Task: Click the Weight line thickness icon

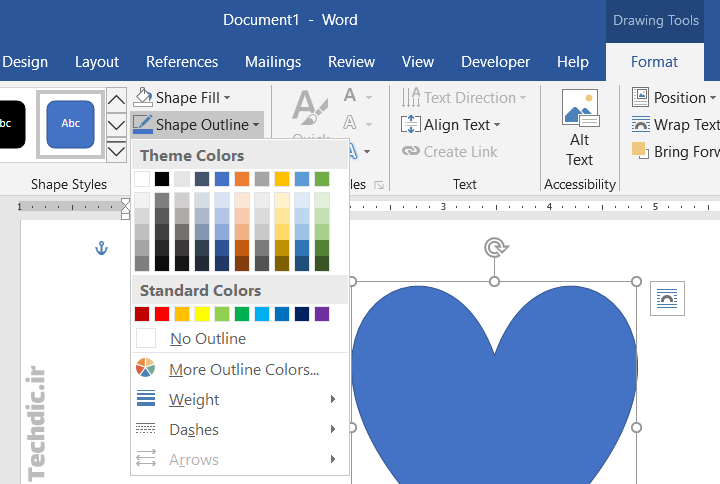Action: pos(146,399)
